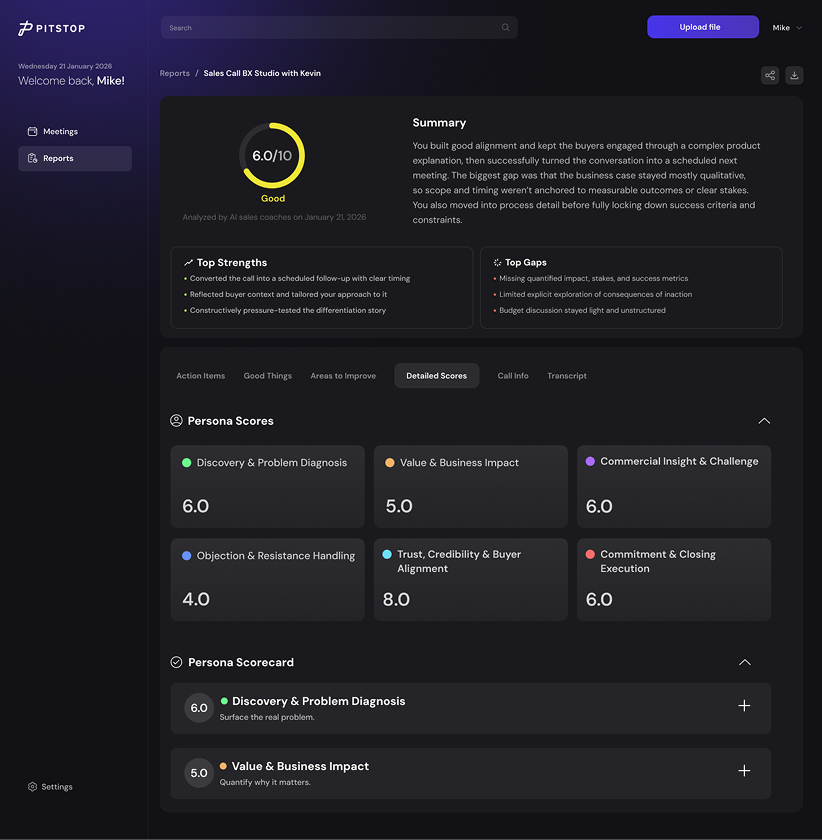Click the share icon button
Screen dimensions: 822x840
pos(769,75)
